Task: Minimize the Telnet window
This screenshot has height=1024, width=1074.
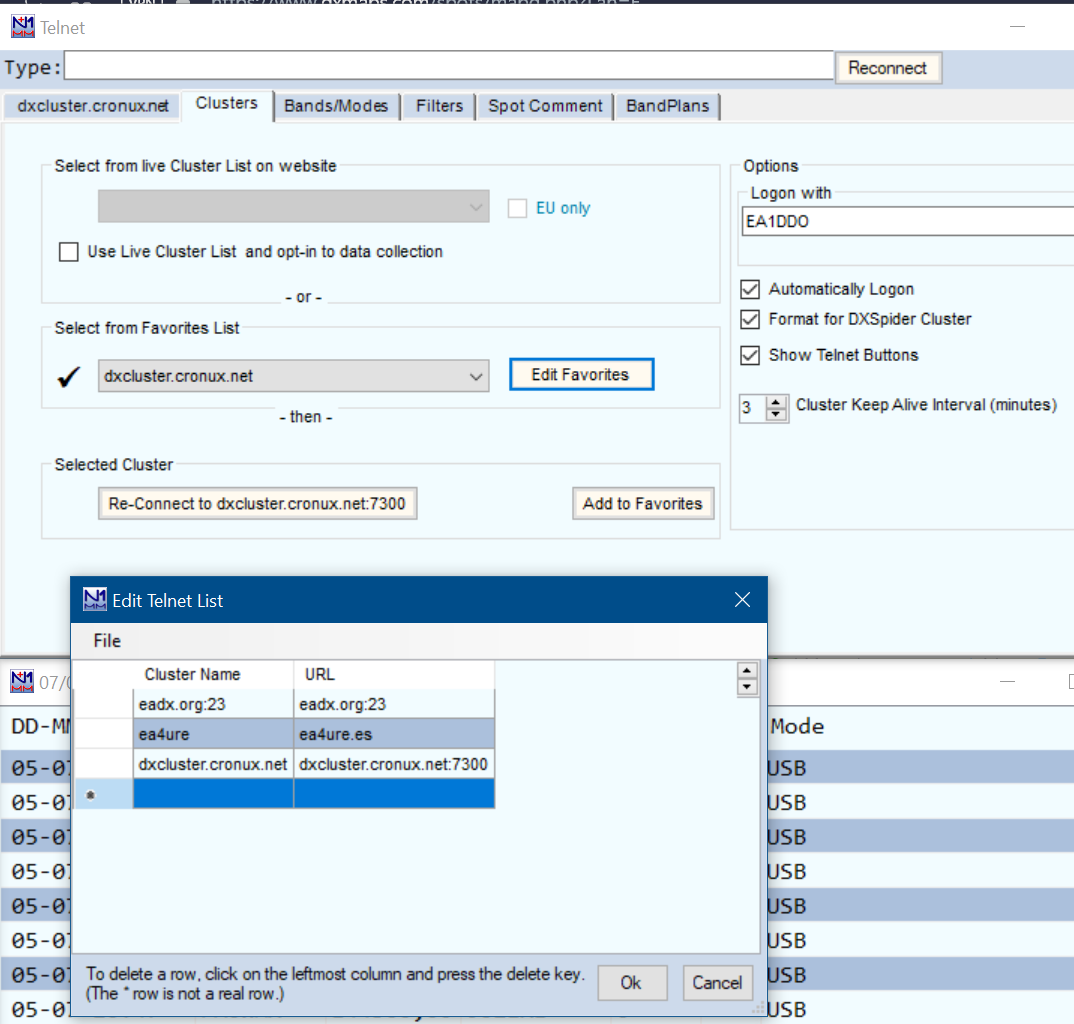Action: pos(1017,27)
